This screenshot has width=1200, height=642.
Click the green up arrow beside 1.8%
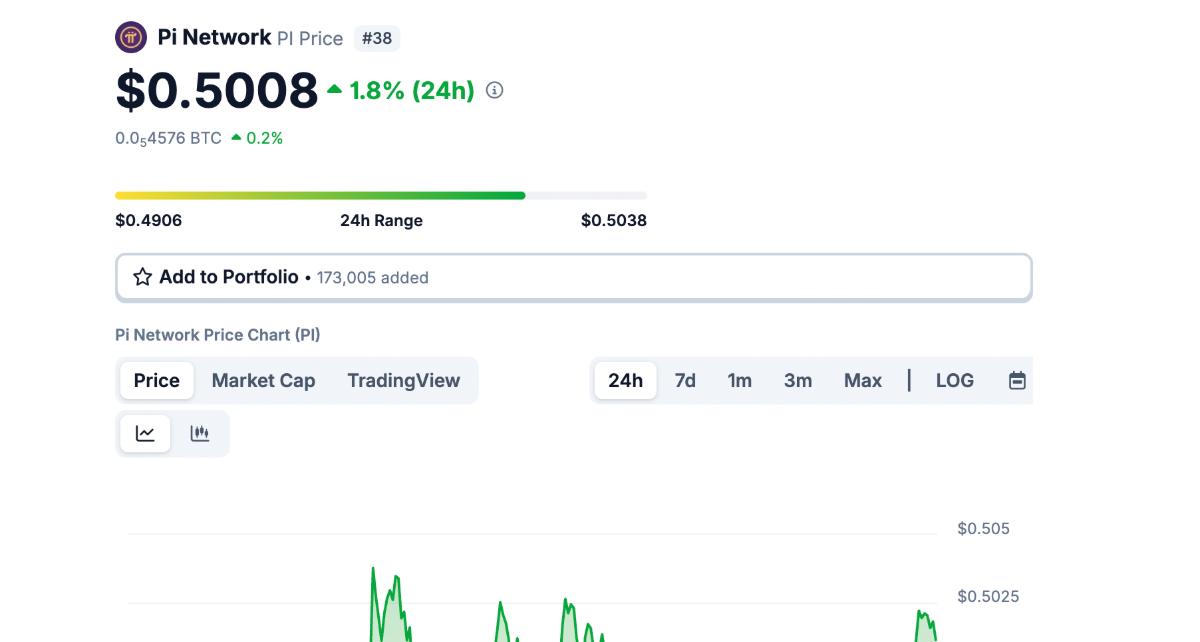[x=335, y=90]
